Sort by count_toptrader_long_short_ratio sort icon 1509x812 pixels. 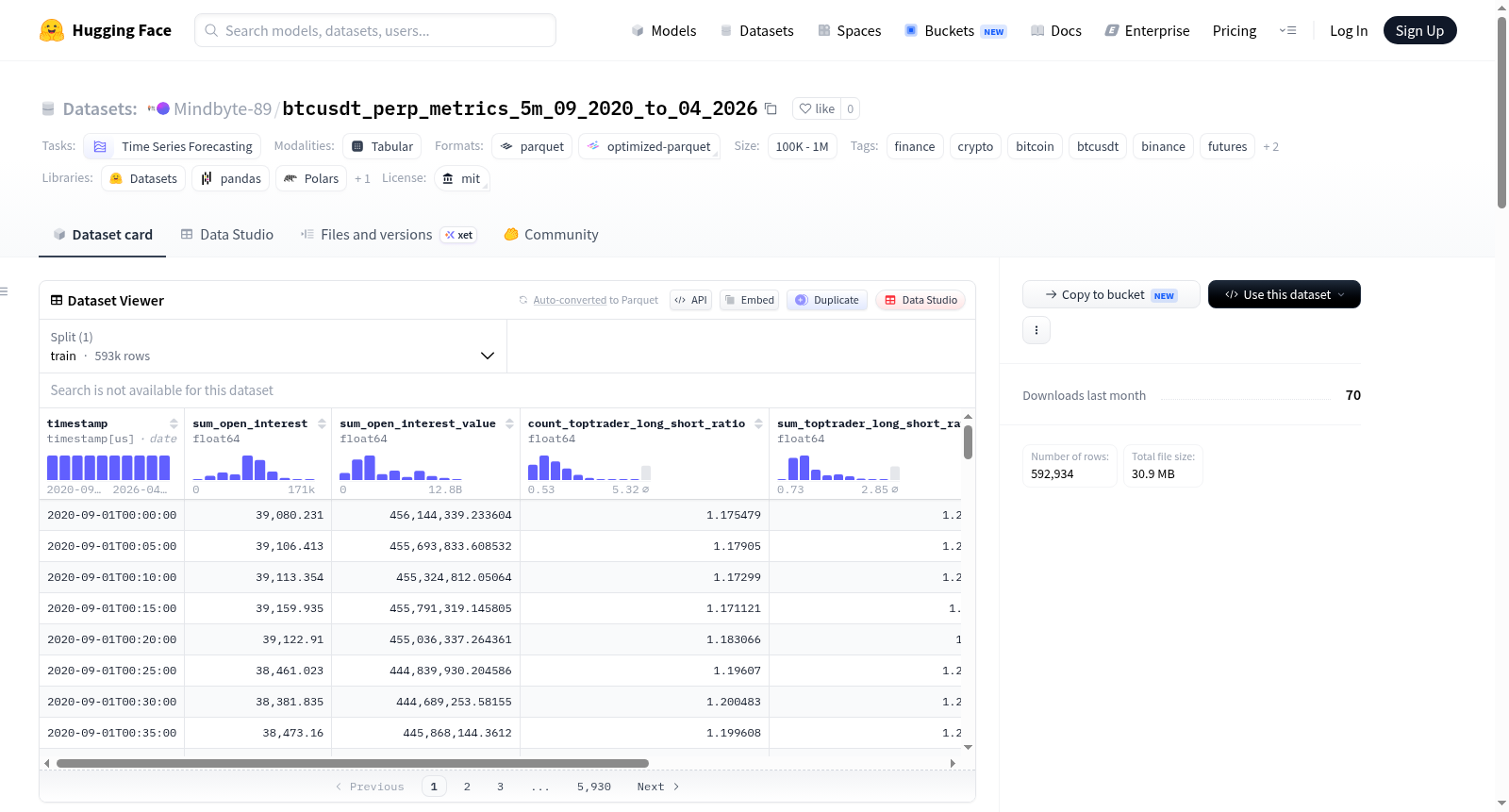[758, 423]
